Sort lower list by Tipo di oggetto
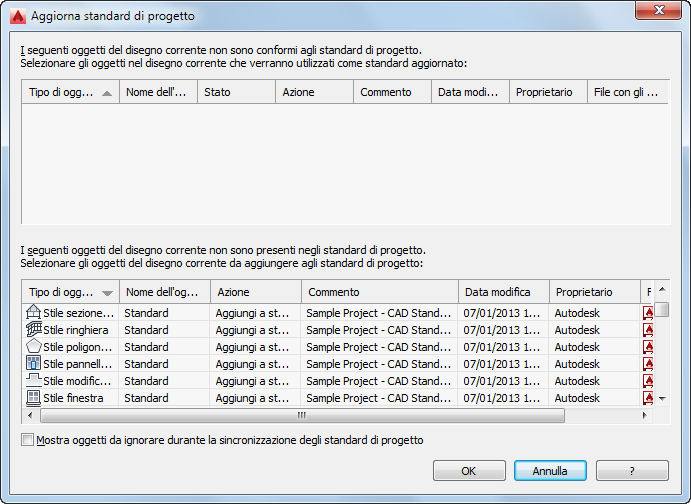The width and height of the screenshot is (691, 504). 70,292
